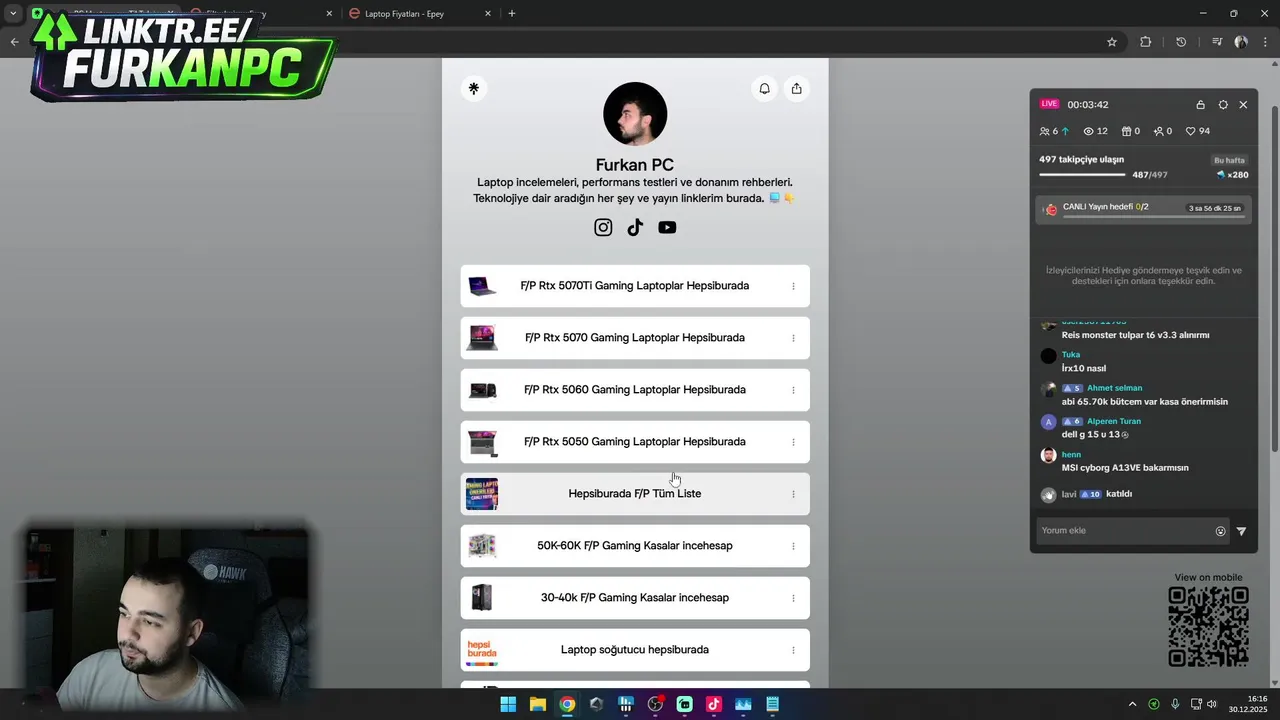Viewport: 1280px width, 720px height.
Task: Share the Furkan PC Linktree page
Action: tap(796, 88)
